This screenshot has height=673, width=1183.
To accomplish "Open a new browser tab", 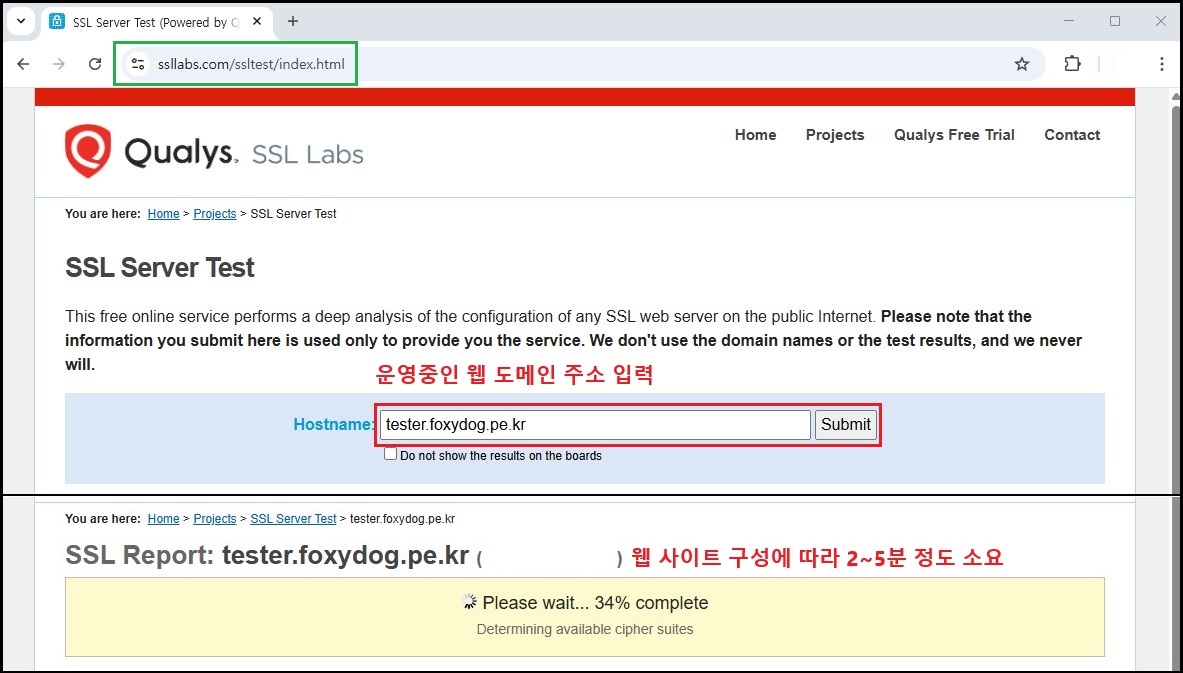I will [293, 21].
